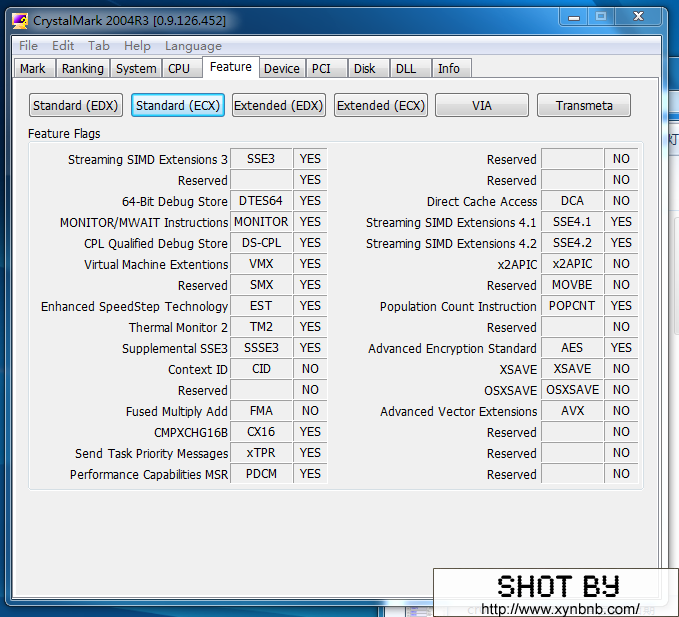Open the Edit menu
Image resolution: width=679 pixels, height=617 pixels.
tap(63, 46)
